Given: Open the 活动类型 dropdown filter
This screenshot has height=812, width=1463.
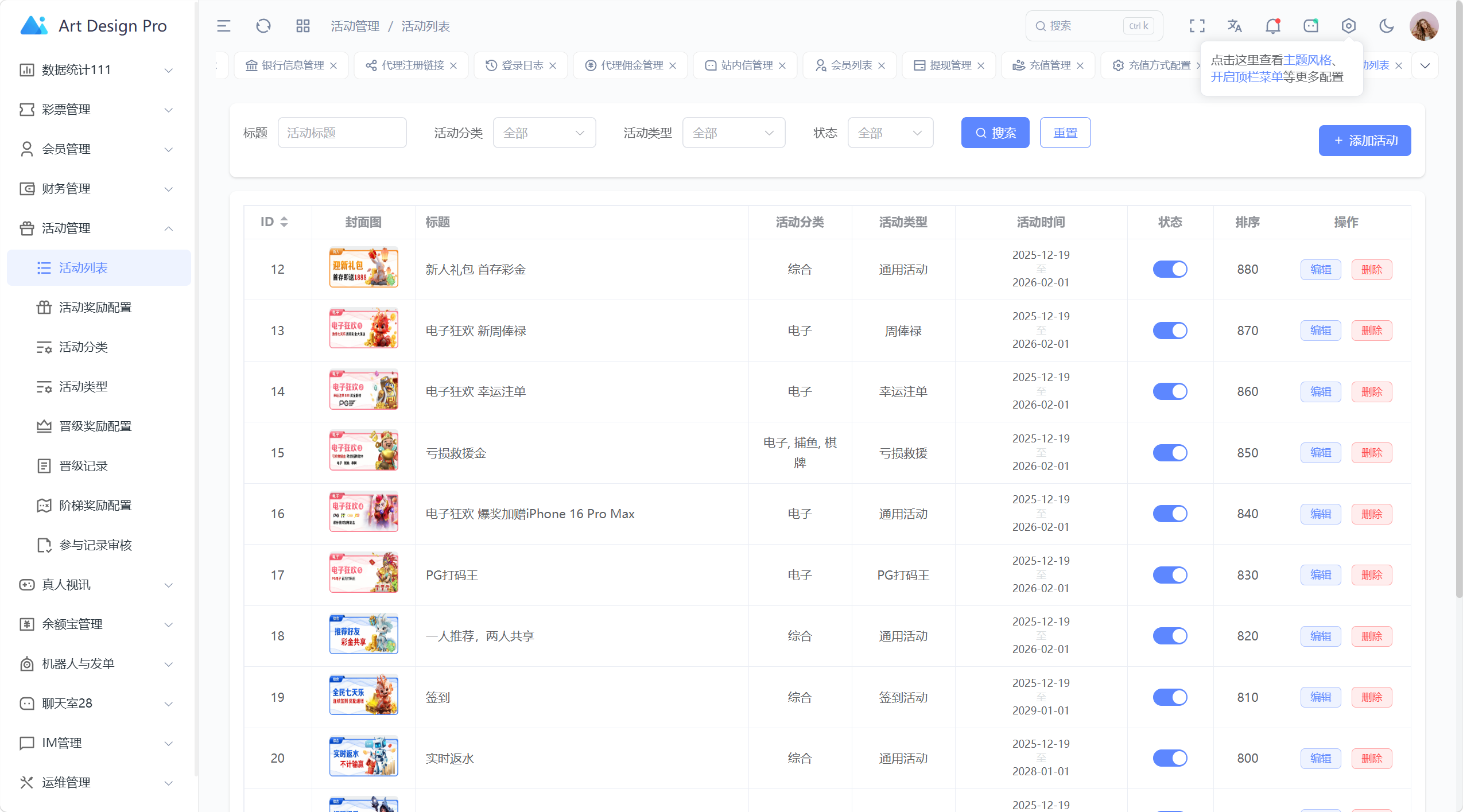Looking at the screenshot, I should click(x=734, y=133).
